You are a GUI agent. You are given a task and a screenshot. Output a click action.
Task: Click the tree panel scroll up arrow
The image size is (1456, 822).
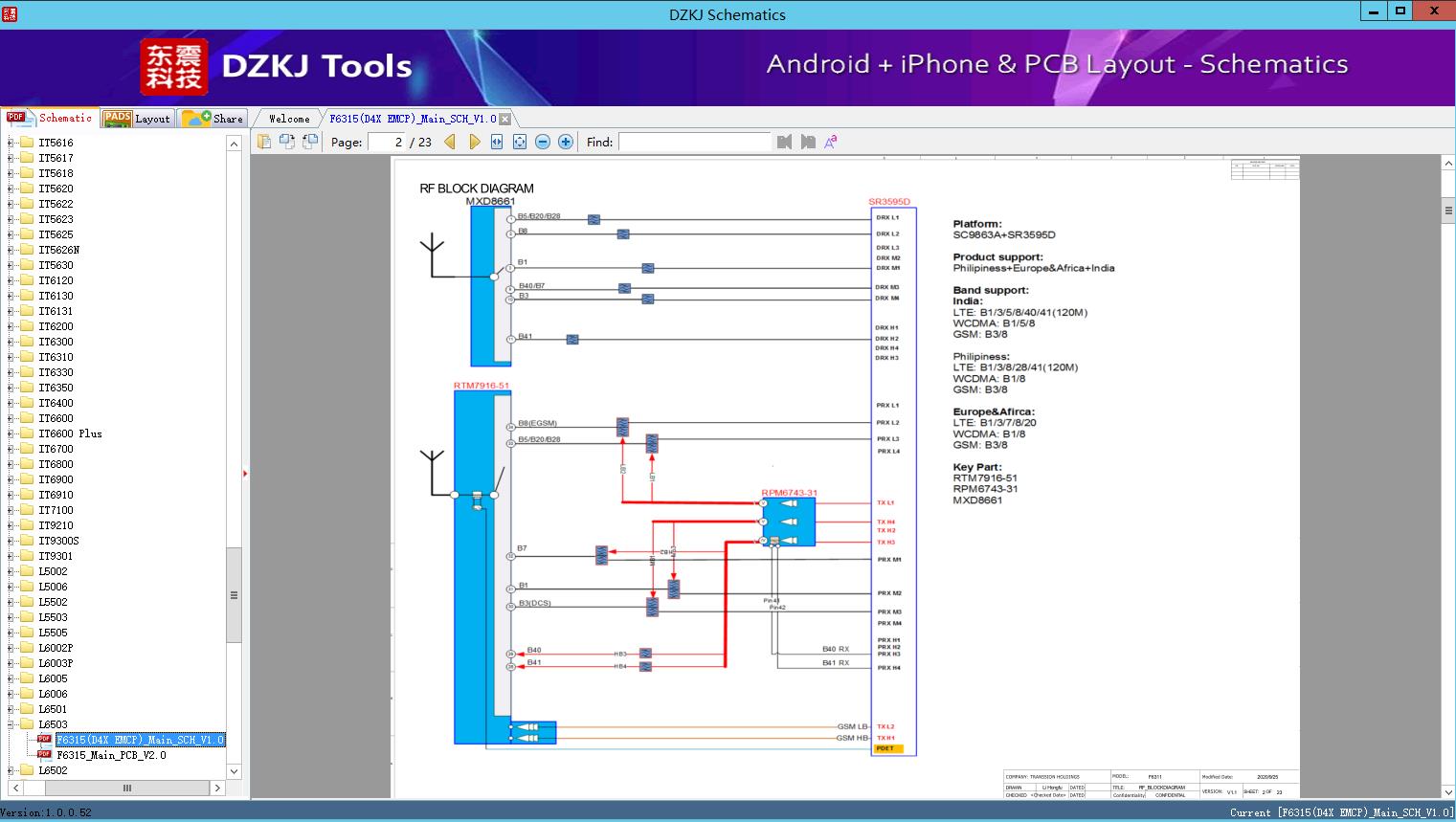click(234, 143)
